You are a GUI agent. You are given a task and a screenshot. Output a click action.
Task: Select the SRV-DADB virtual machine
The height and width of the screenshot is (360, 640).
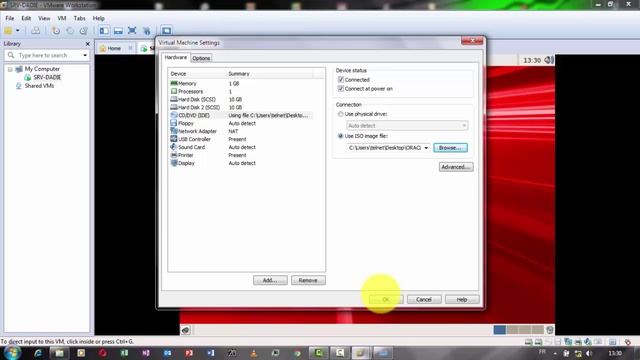47,77
